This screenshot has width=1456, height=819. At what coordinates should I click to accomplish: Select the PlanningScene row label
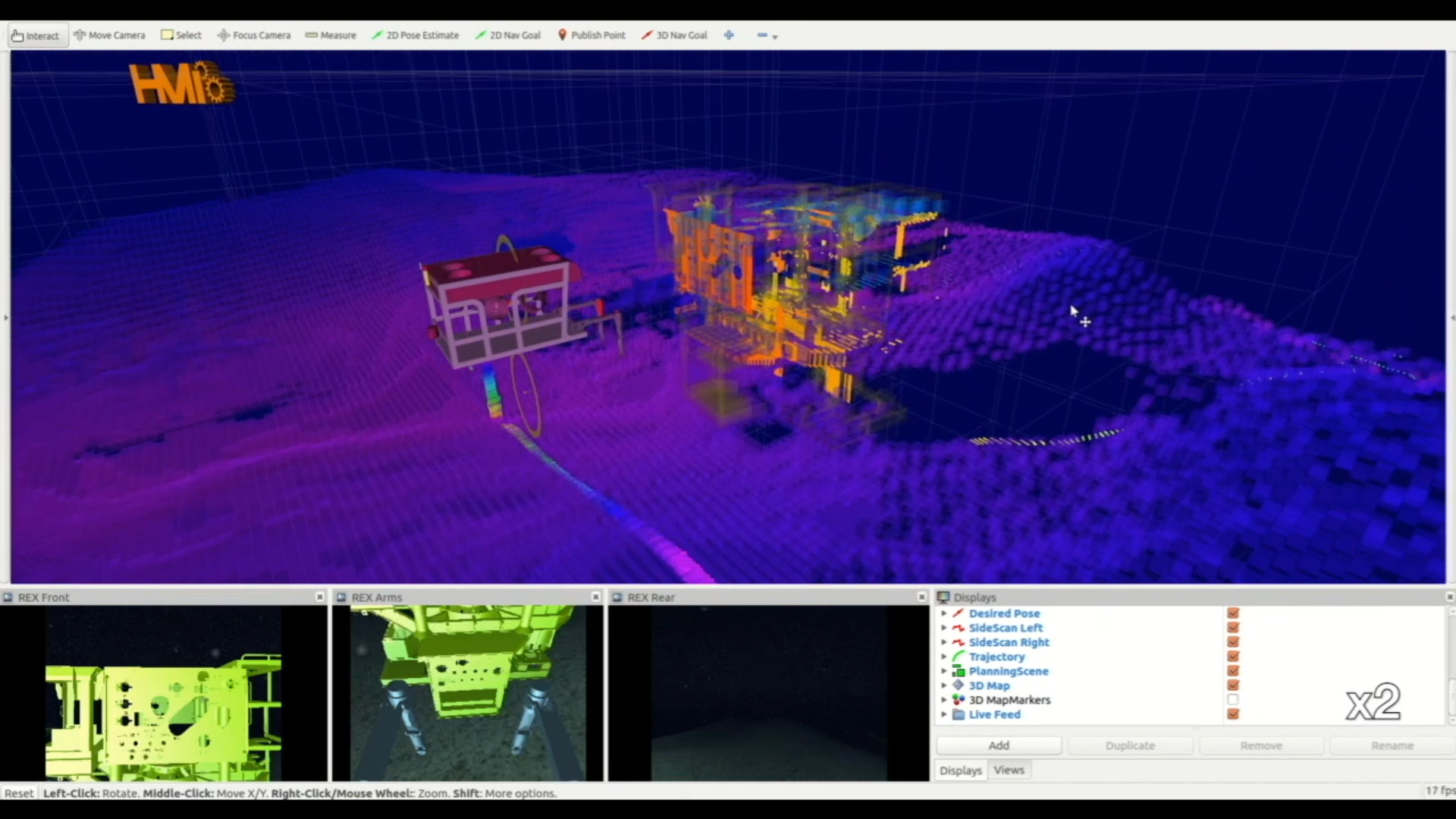pyautogui.click(x=1009, y=671)
